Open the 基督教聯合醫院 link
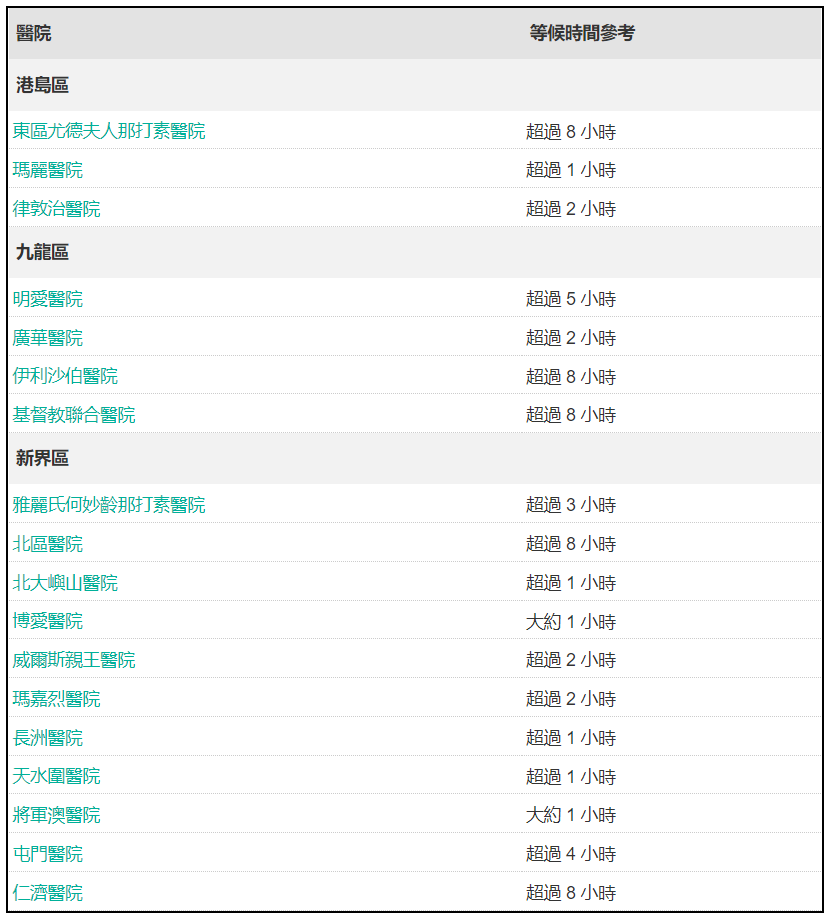This screenshot has height=917, width=831. (x=74, y=415)
